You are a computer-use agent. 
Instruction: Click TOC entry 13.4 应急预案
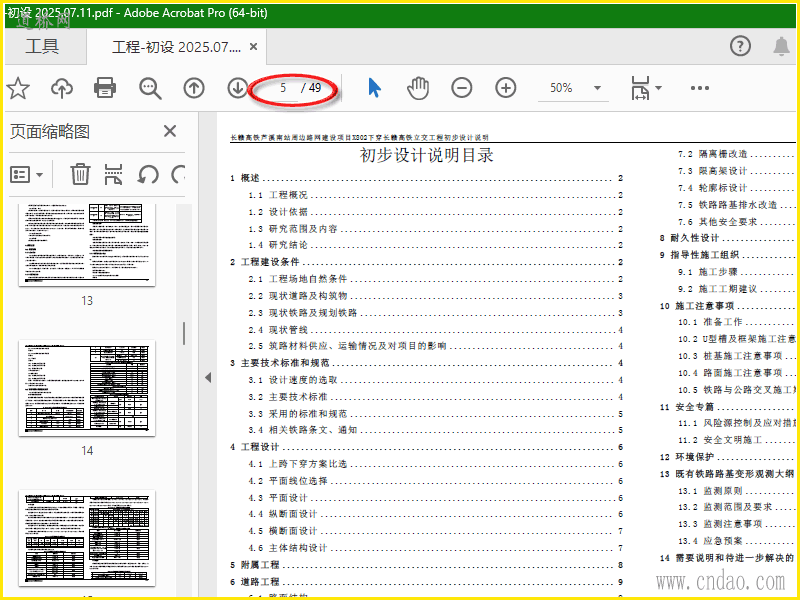(x=736, y=540)
